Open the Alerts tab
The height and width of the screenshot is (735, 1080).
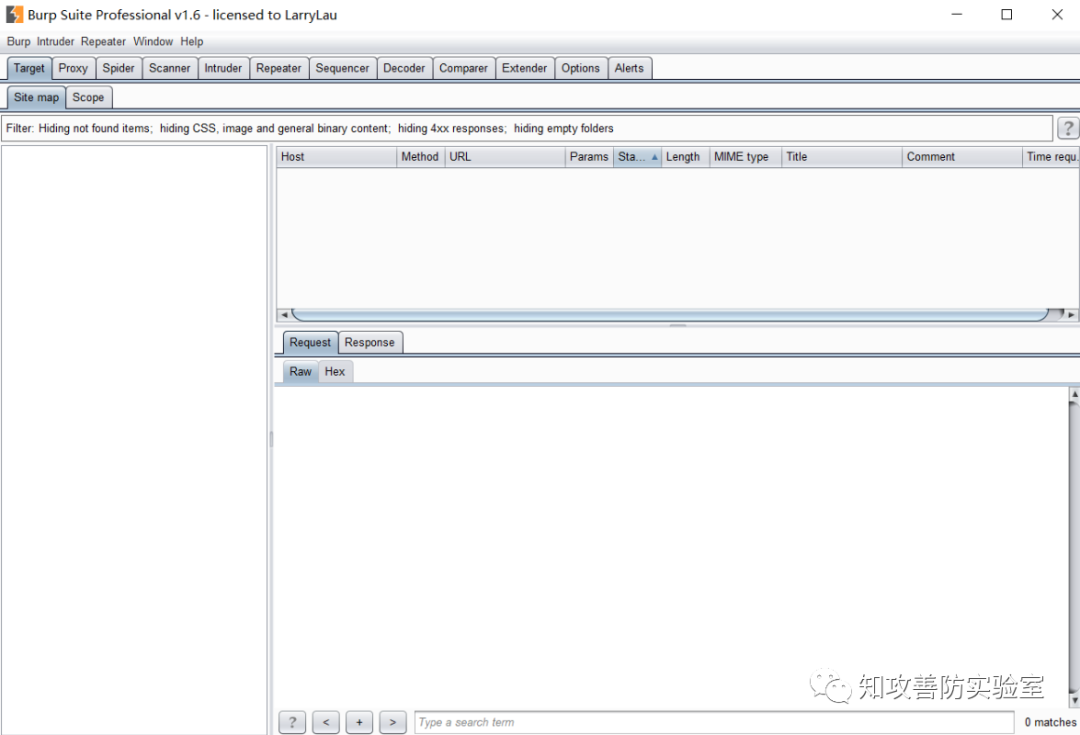coord(630,68)
